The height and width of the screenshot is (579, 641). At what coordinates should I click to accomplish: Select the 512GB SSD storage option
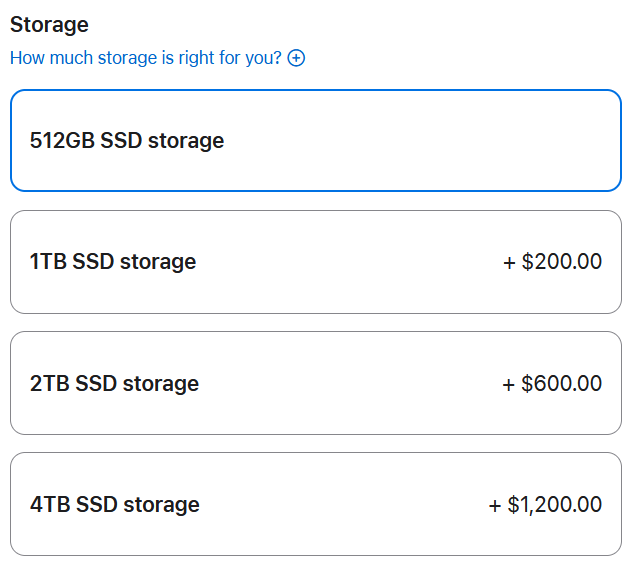(x=315, y=140)
